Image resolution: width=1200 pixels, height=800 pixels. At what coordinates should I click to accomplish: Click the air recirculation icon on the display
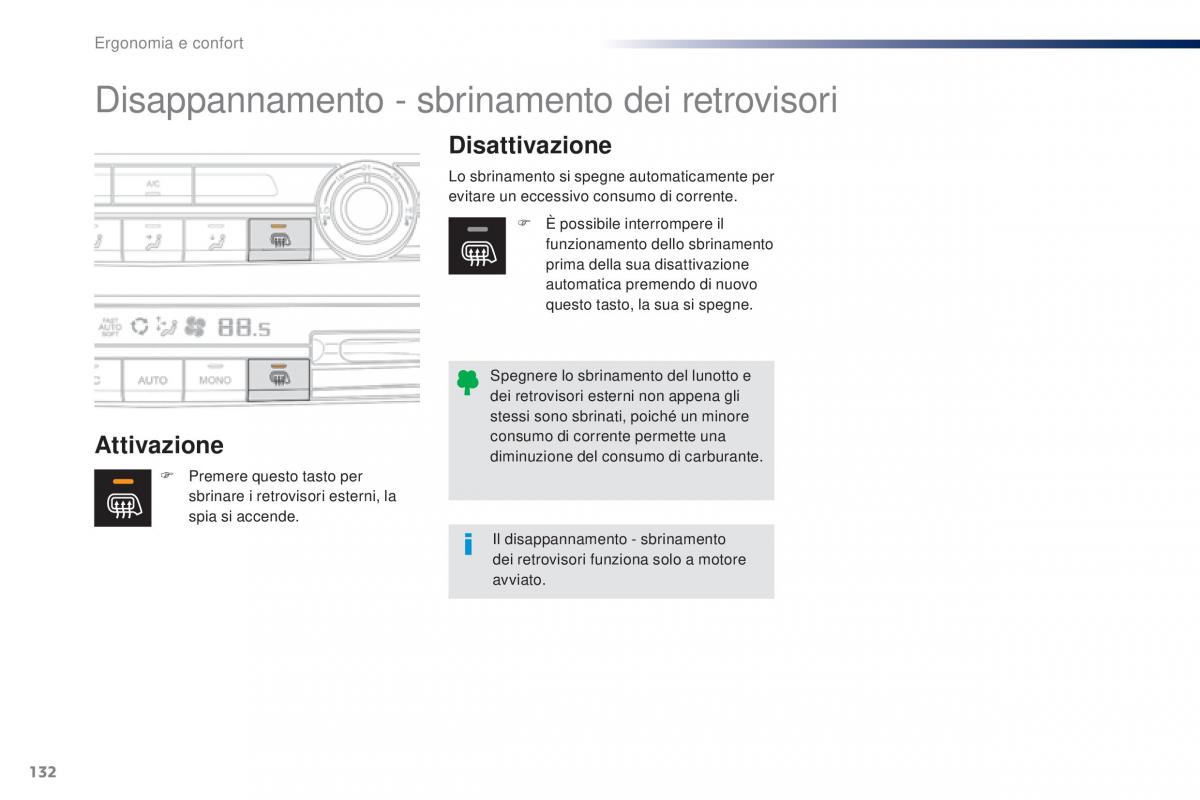tap(139, 326)
